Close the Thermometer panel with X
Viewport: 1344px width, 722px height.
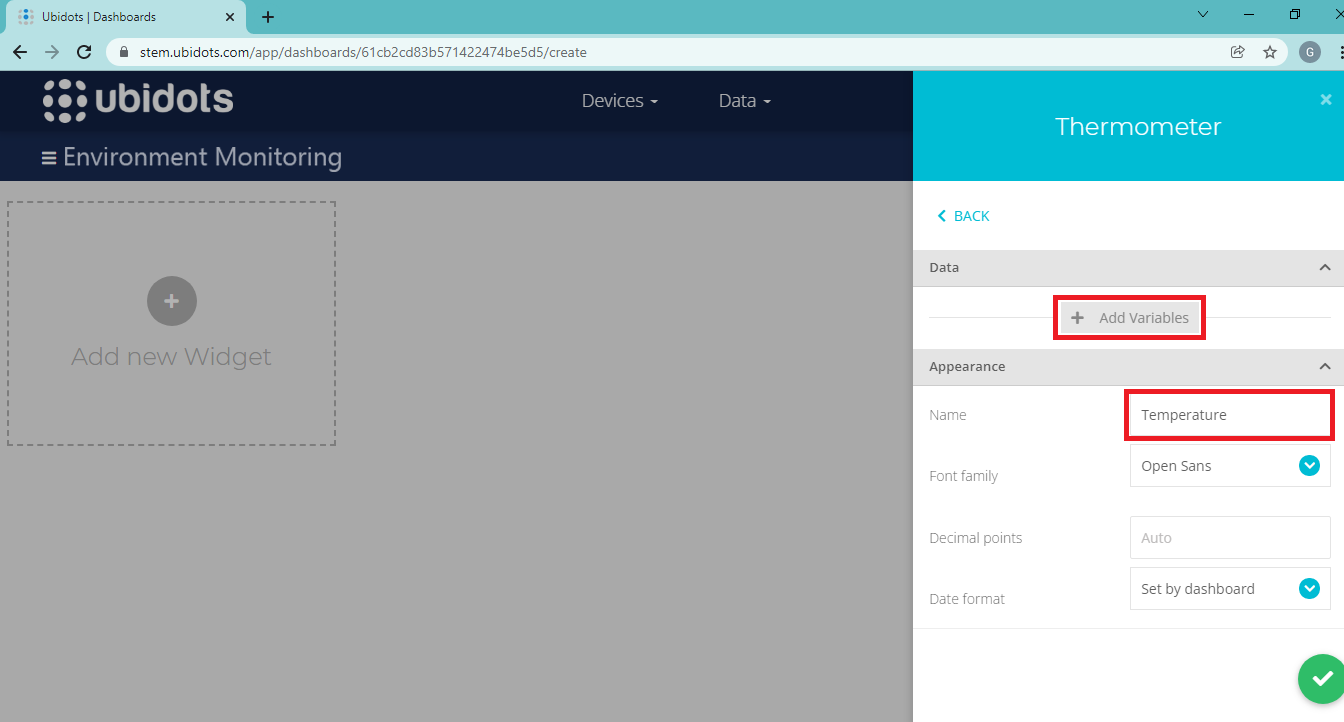[x=1326, y=100]
